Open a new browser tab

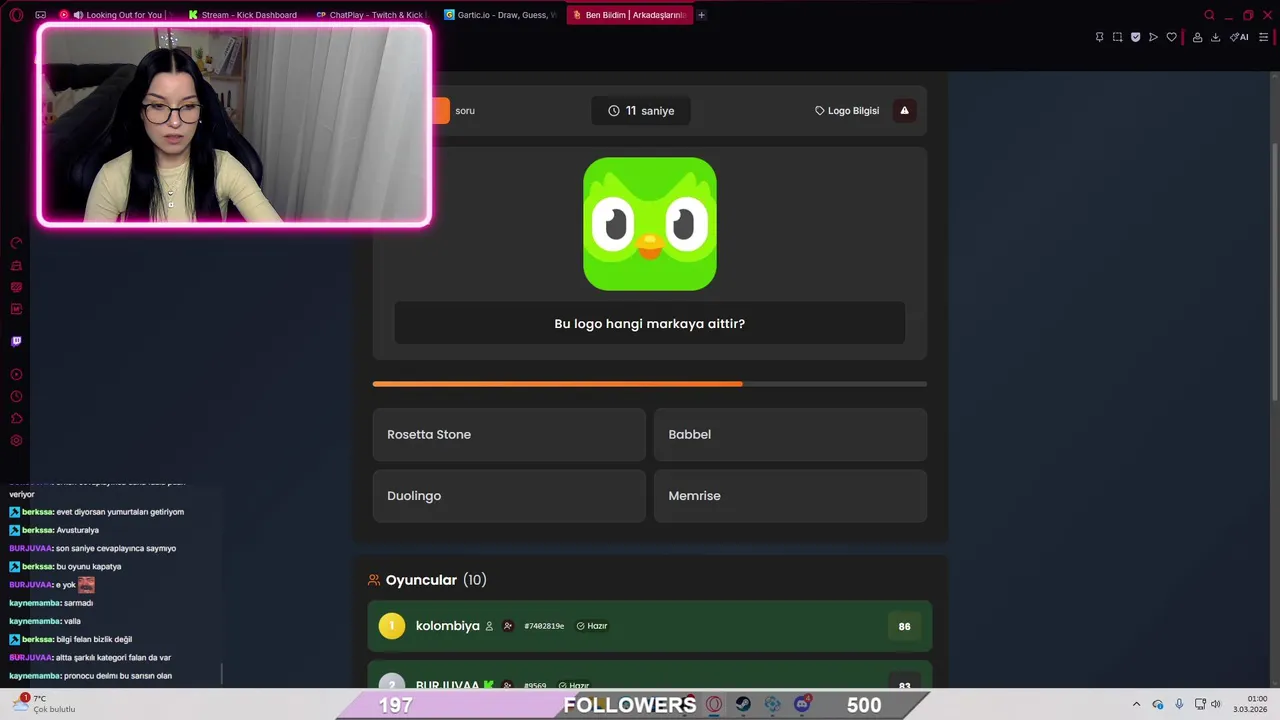tap(701, 15)
